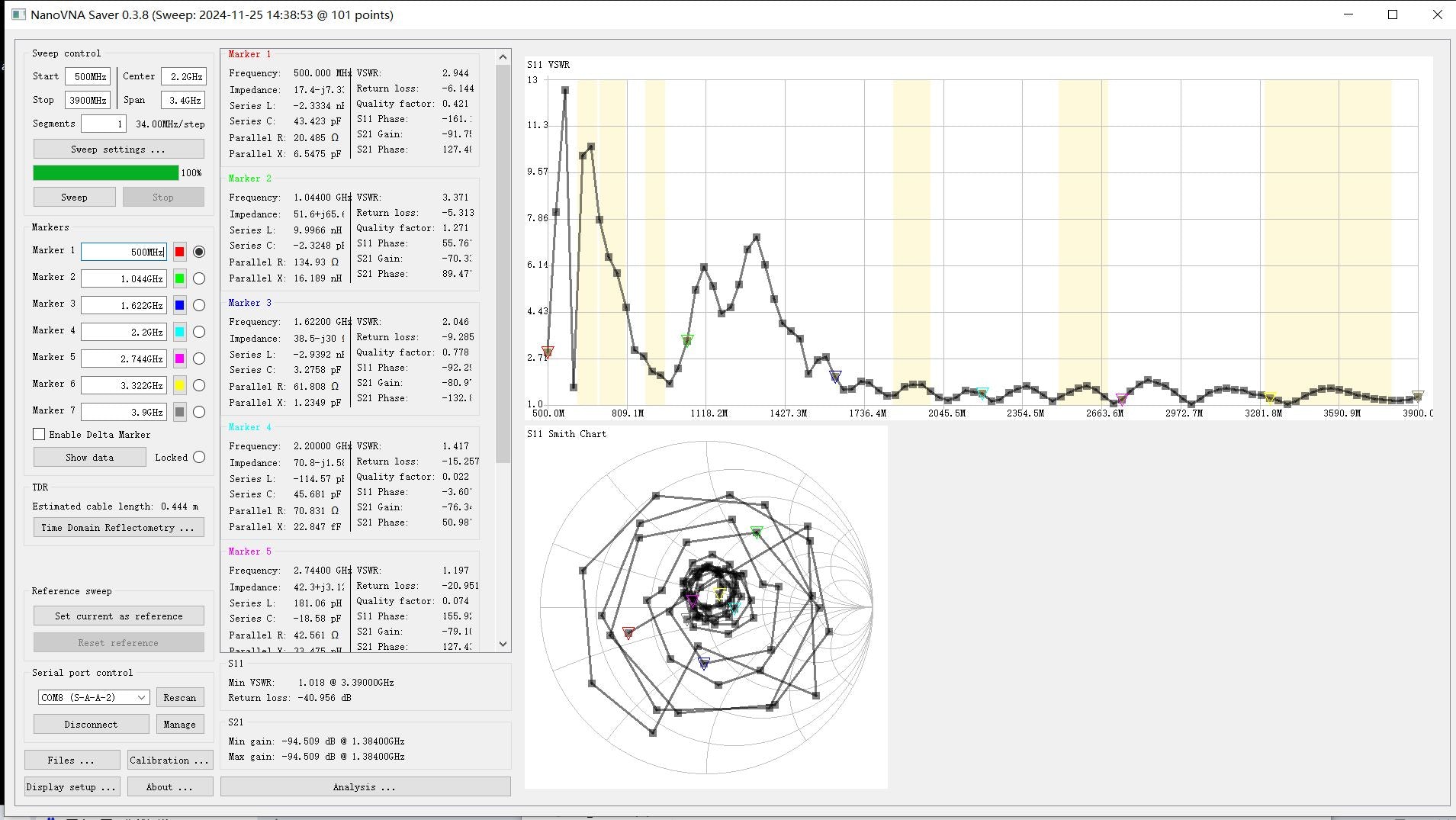Open the cyan Marker 4 color swatch
This screenshot has width=1456, height=820.
pos(179,332)
